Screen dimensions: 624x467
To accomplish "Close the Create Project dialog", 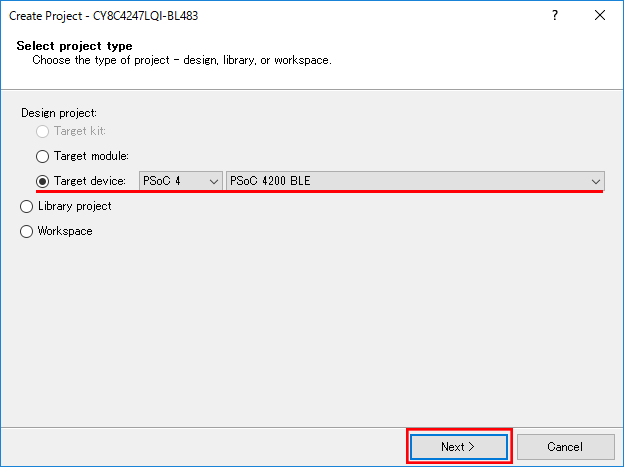I will [x=600, y=15].
